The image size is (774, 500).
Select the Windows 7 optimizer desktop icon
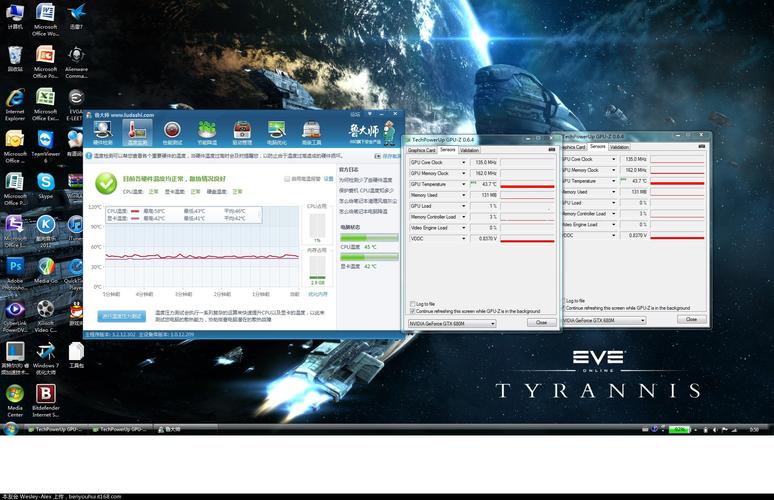coord(45,358)
